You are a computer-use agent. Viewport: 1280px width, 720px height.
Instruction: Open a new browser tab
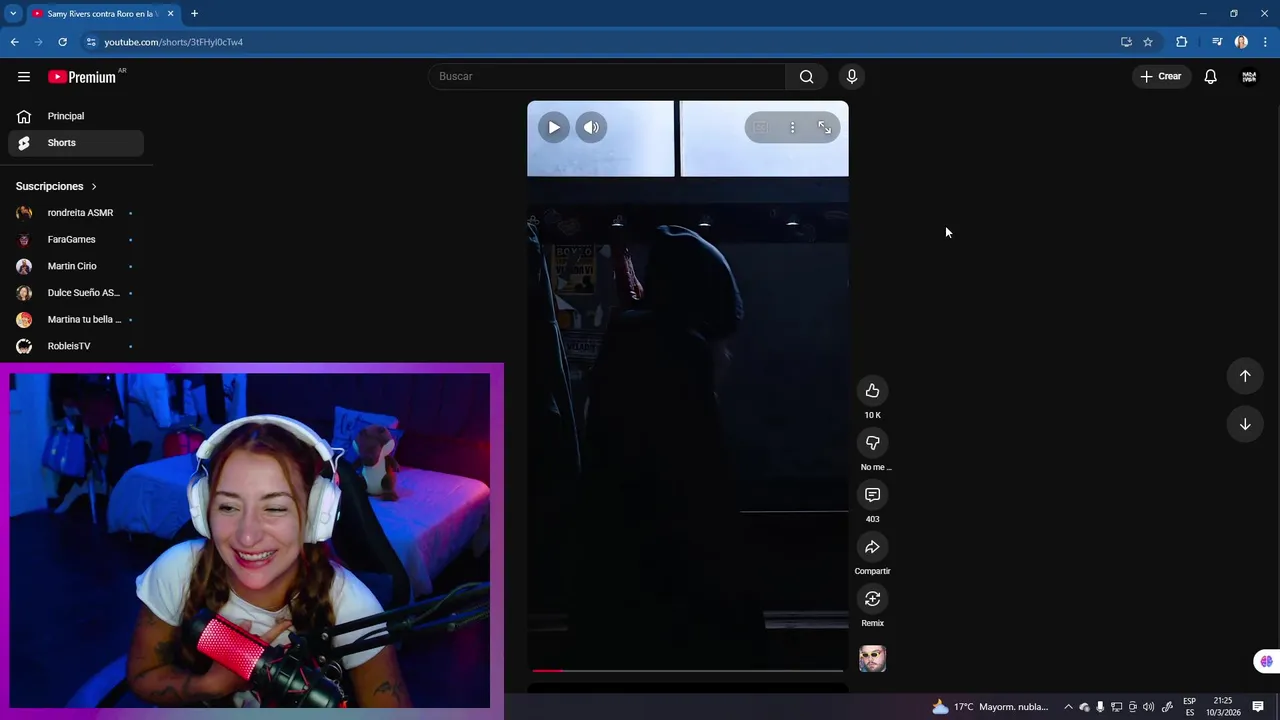tap(194, 14)
